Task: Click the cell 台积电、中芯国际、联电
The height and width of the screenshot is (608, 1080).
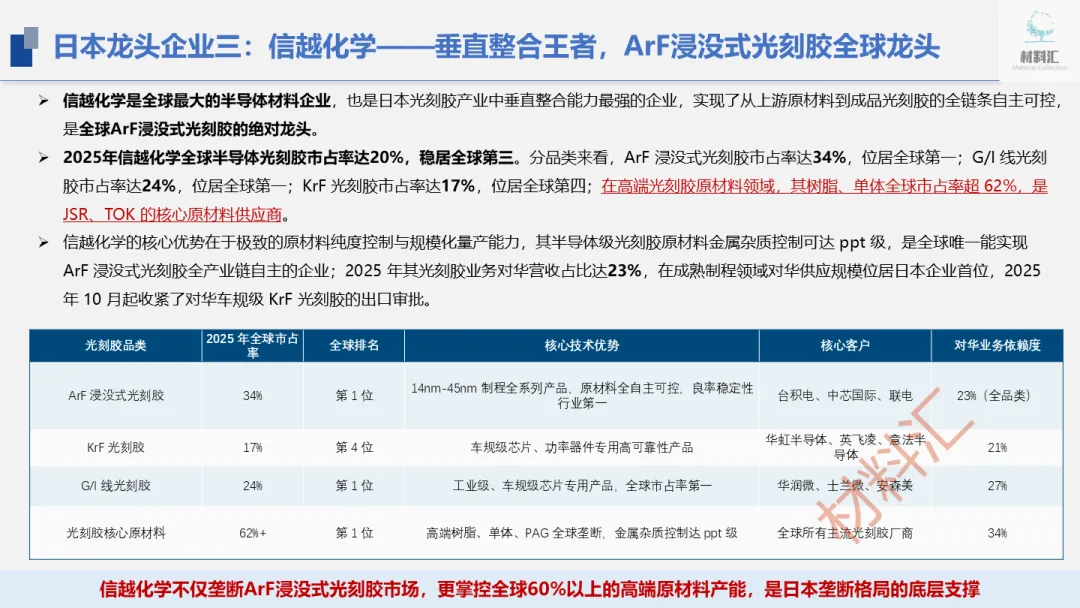Action: tap(845, 395)
